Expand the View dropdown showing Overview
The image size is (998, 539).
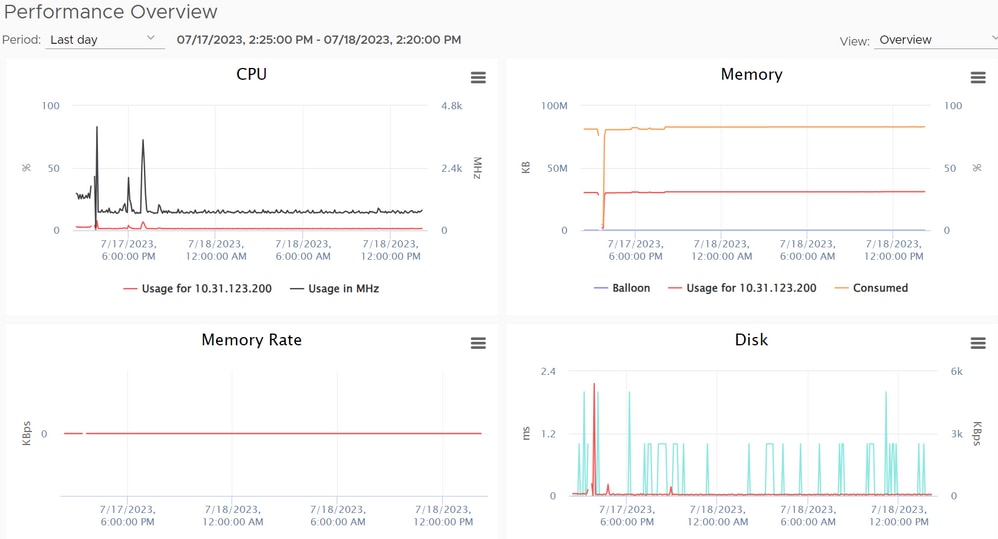pyautogui.click(x=934, y=40)
